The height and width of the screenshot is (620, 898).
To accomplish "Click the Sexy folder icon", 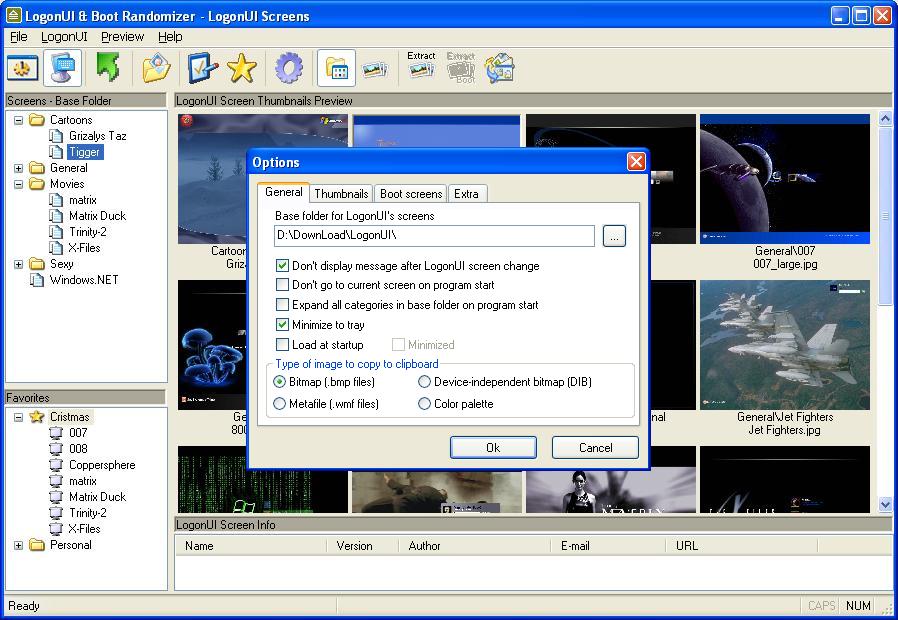I will (37, 264).
